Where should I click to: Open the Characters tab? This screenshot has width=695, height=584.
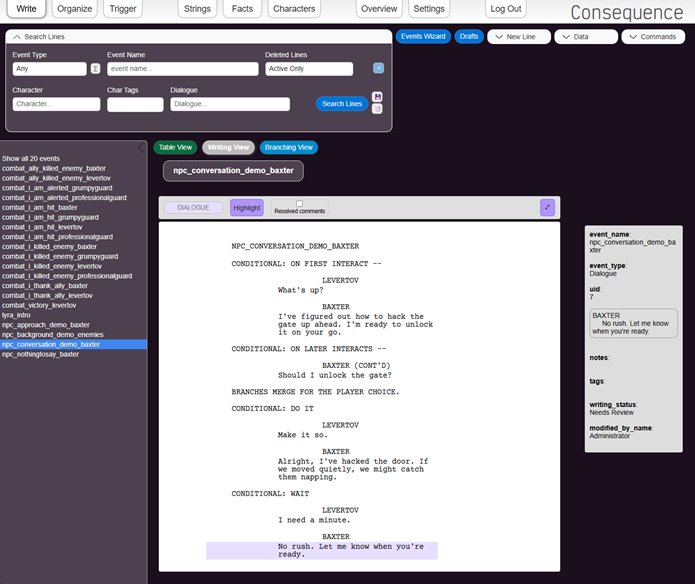click(294, 9)
